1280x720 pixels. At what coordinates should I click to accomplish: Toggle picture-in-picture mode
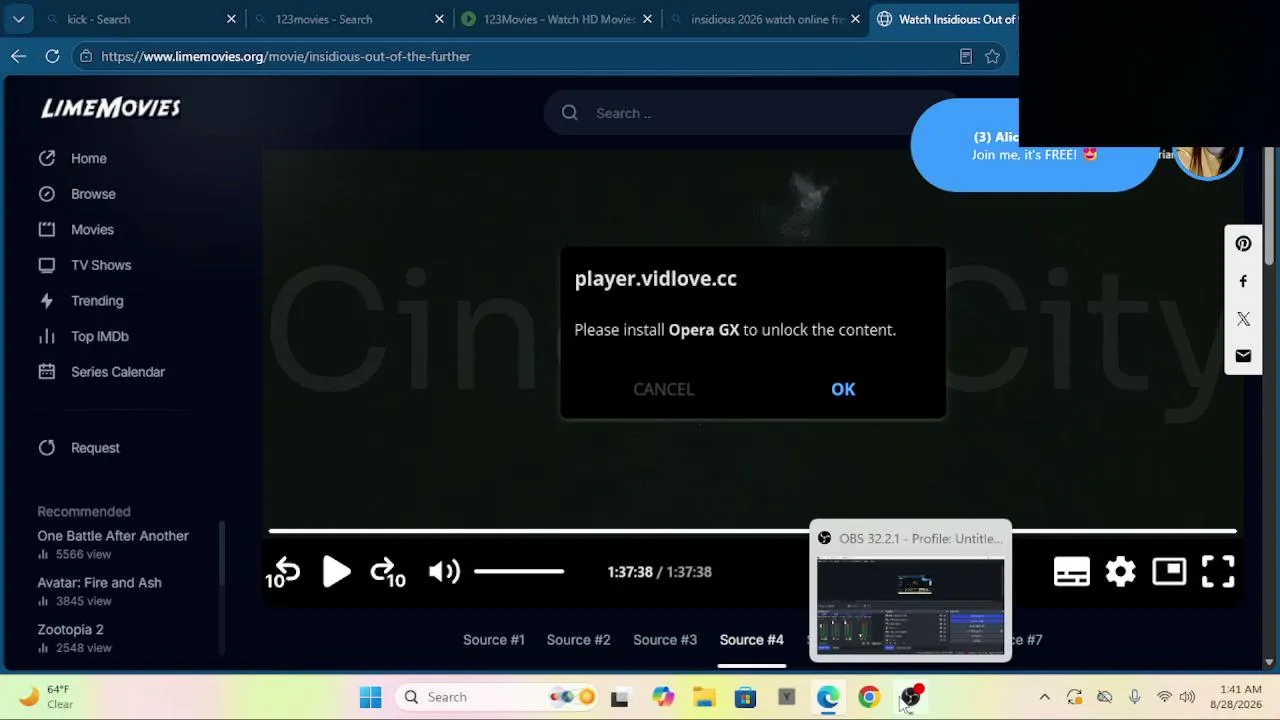tap(1168, 571)
